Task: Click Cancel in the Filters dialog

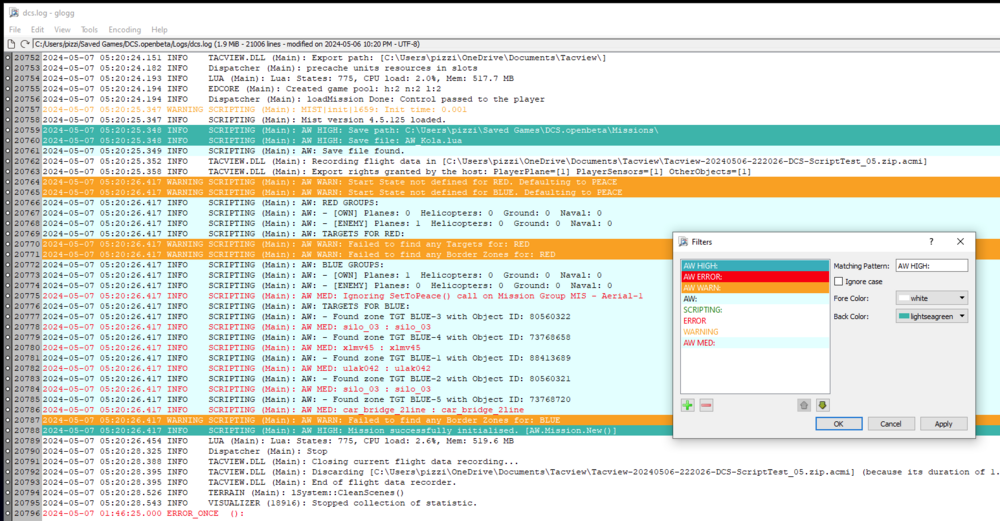Action: point(891,424)
